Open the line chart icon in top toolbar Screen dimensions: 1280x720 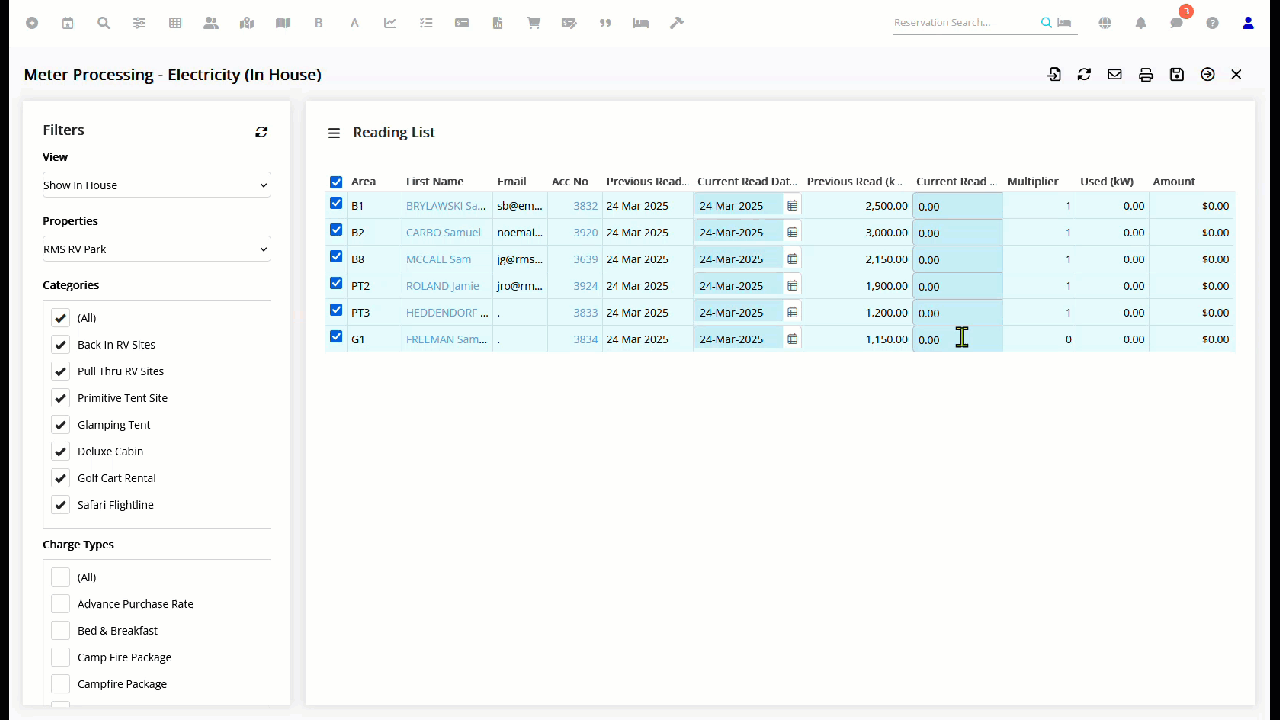(390, 23)
